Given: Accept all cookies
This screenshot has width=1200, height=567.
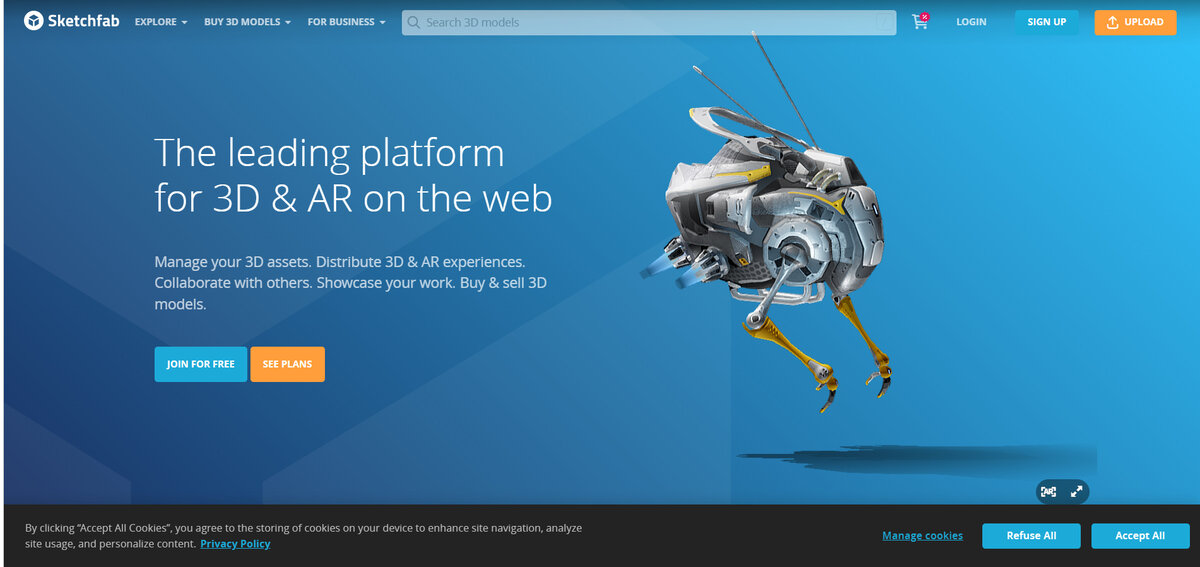Looking at the screenshot, I should 1140,536.
